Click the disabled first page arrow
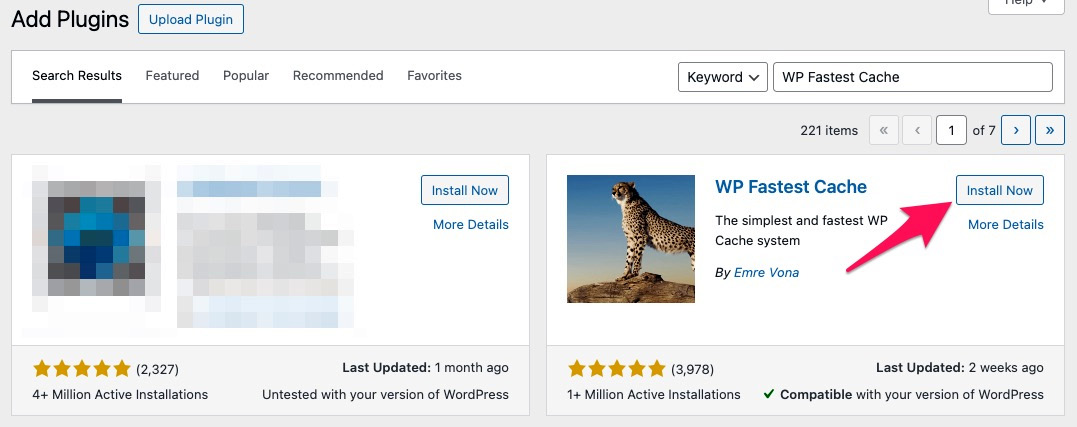 pyautogui.click(x=884, y=130)
